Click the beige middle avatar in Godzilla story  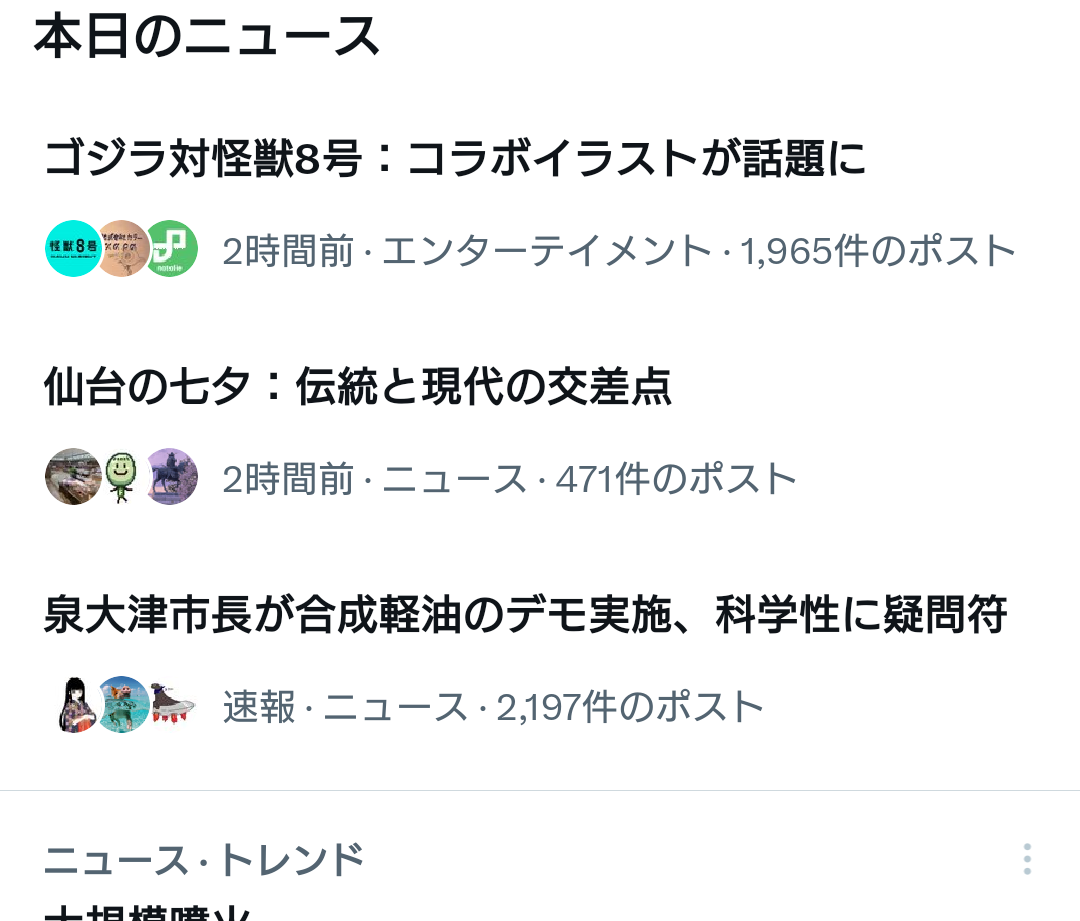pos(122,249)
